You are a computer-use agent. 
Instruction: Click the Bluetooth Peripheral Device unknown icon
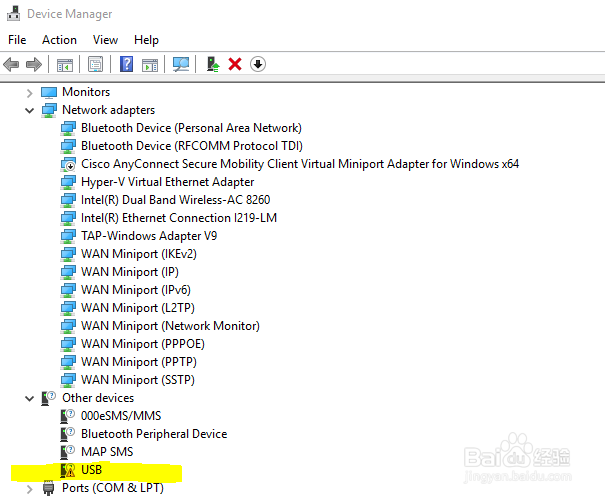click(68, 434)
